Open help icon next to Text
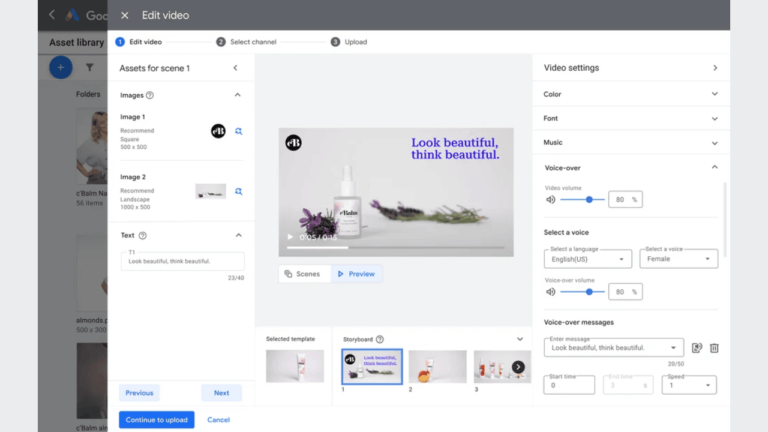 [x=143, y=236]
